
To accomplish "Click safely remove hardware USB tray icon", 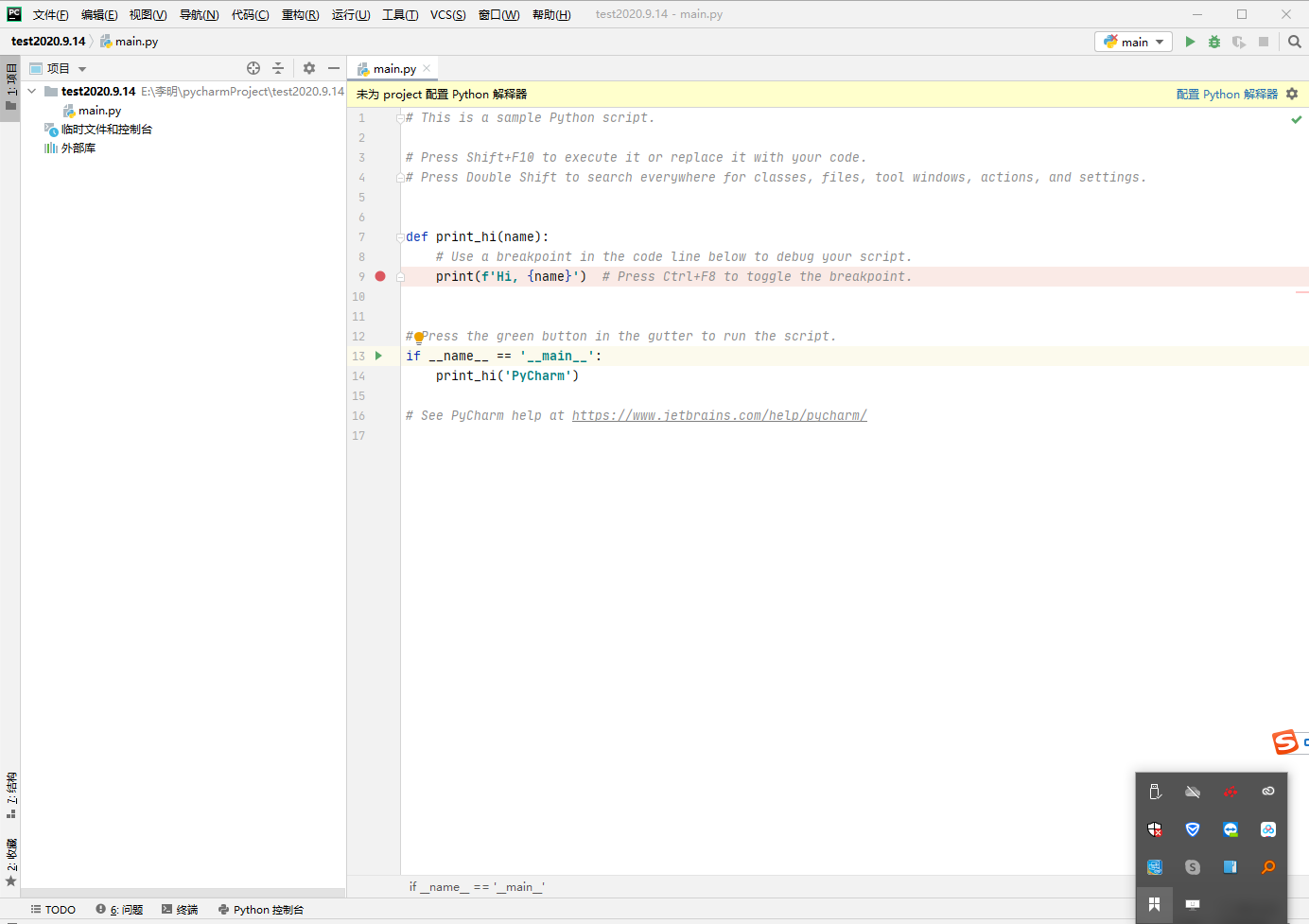I will [x=1155, y=792].
